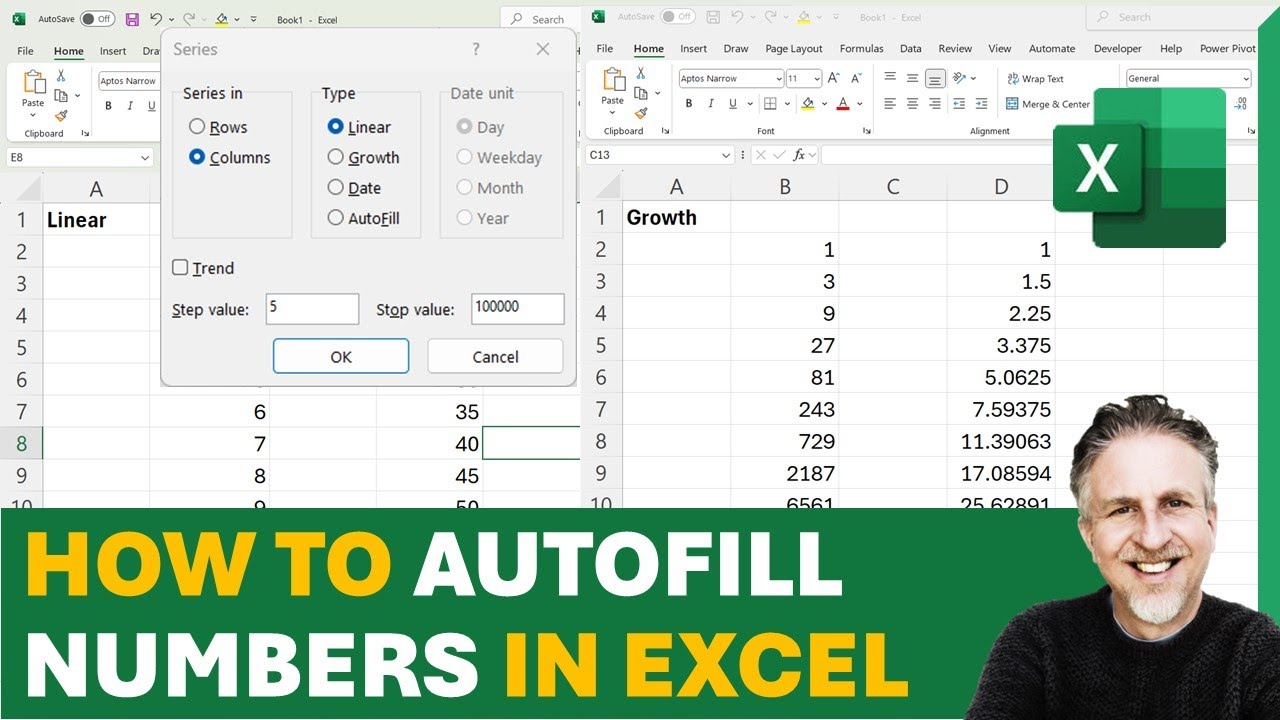The image size is (1280, 720).
Task: Click Increase Indent icon in right window
Action: (982, 103)
